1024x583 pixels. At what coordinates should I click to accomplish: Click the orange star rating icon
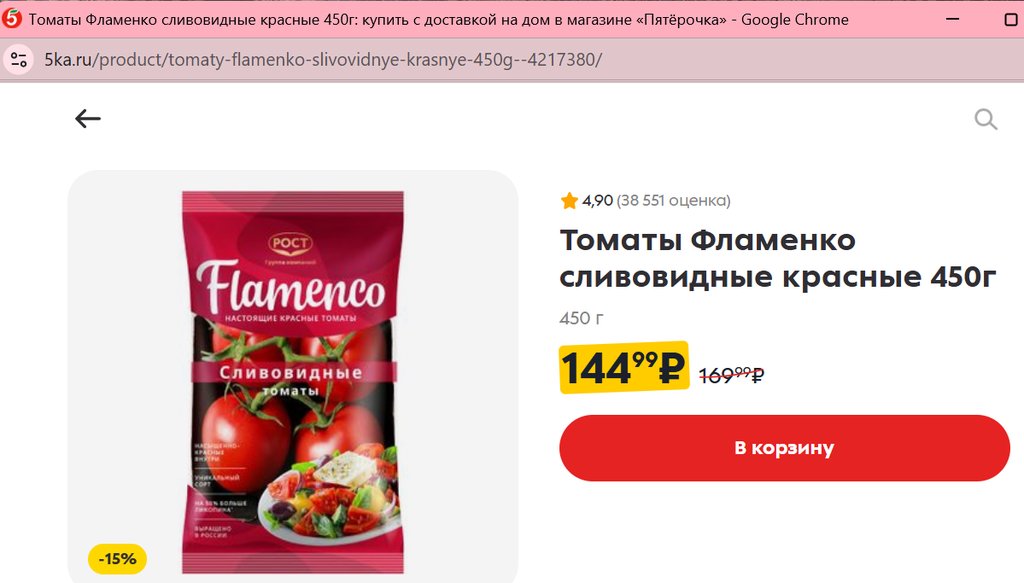click(569, 200)
